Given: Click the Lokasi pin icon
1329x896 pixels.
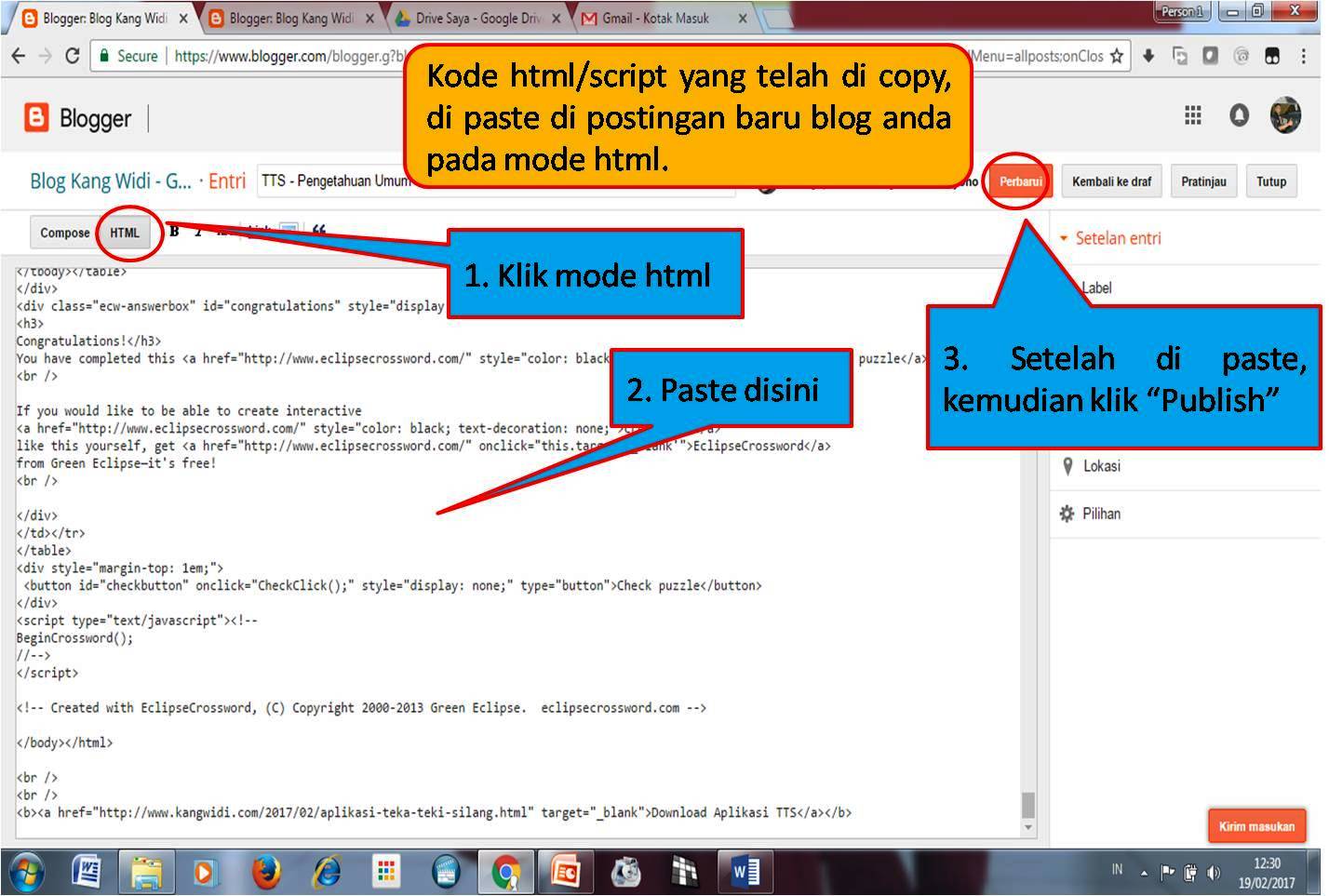Looking at the screenshot, I should (1067, 466).
